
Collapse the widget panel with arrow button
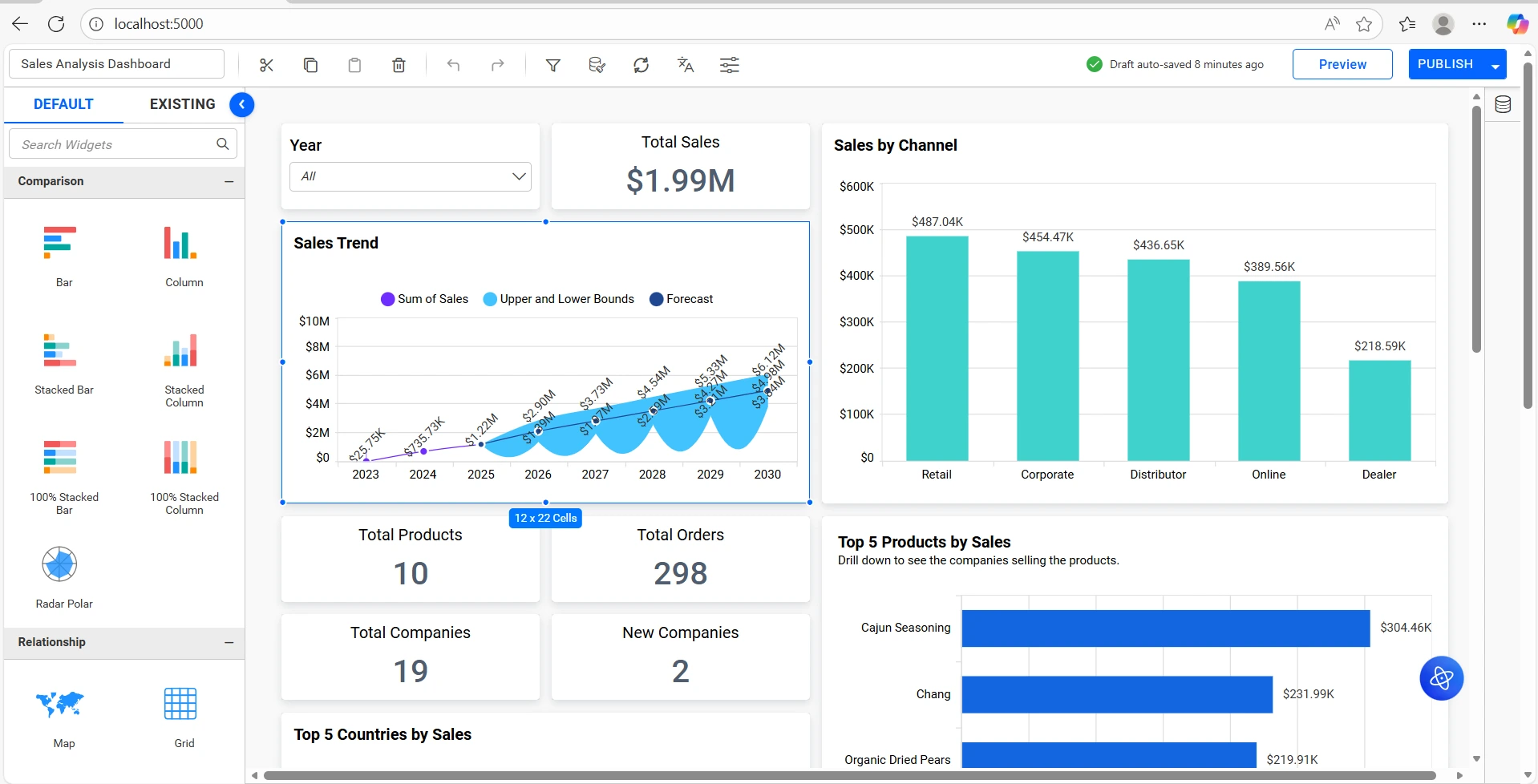coord(241,104)
